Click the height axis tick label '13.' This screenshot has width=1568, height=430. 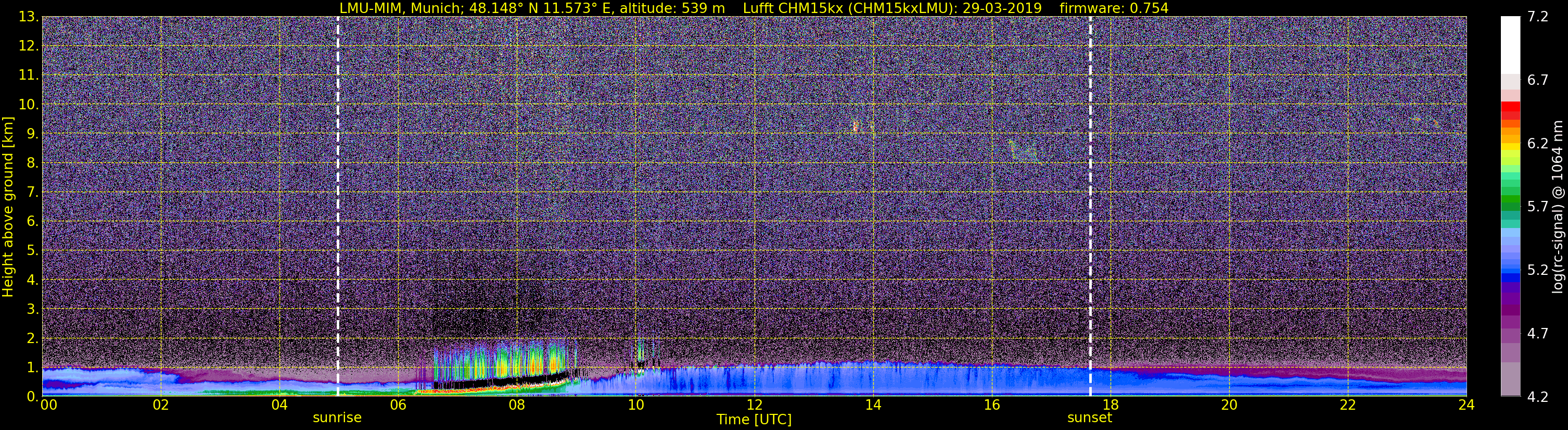[x=29, y=17]
